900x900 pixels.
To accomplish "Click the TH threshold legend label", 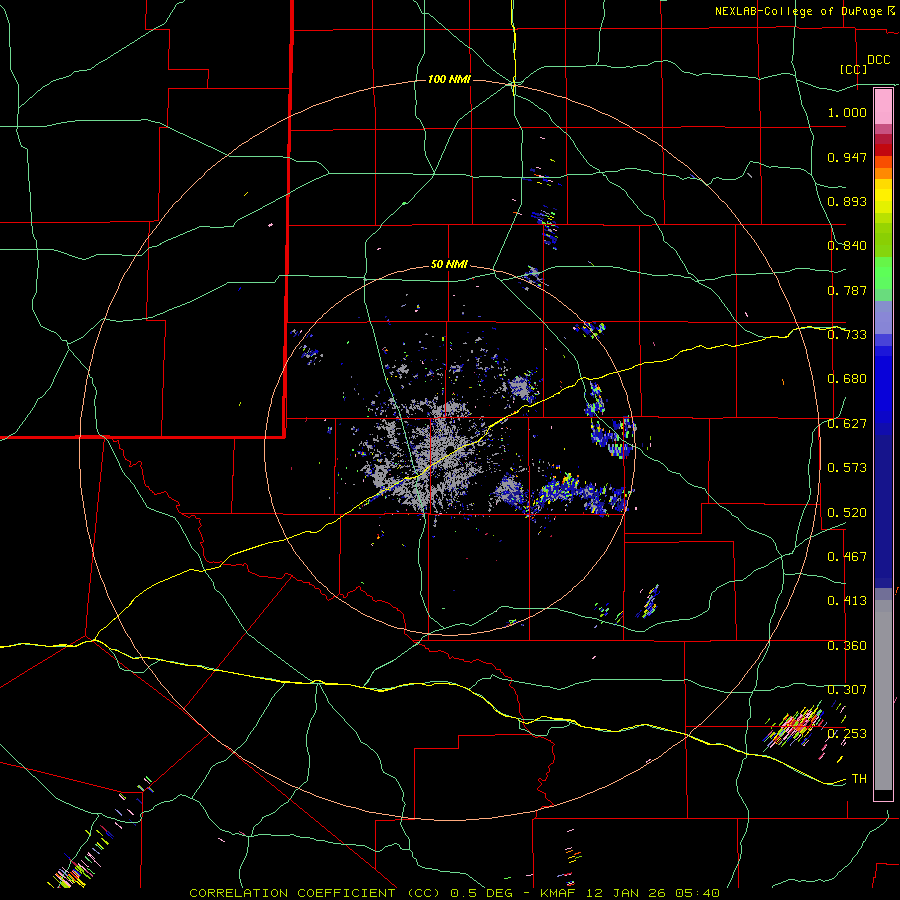I will point(859,779).
